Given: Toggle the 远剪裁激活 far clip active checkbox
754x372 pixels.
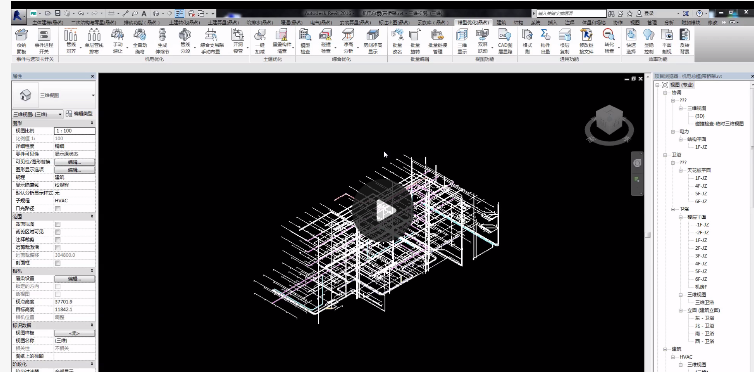Looking at the screenshot, I should pos(58,247).
